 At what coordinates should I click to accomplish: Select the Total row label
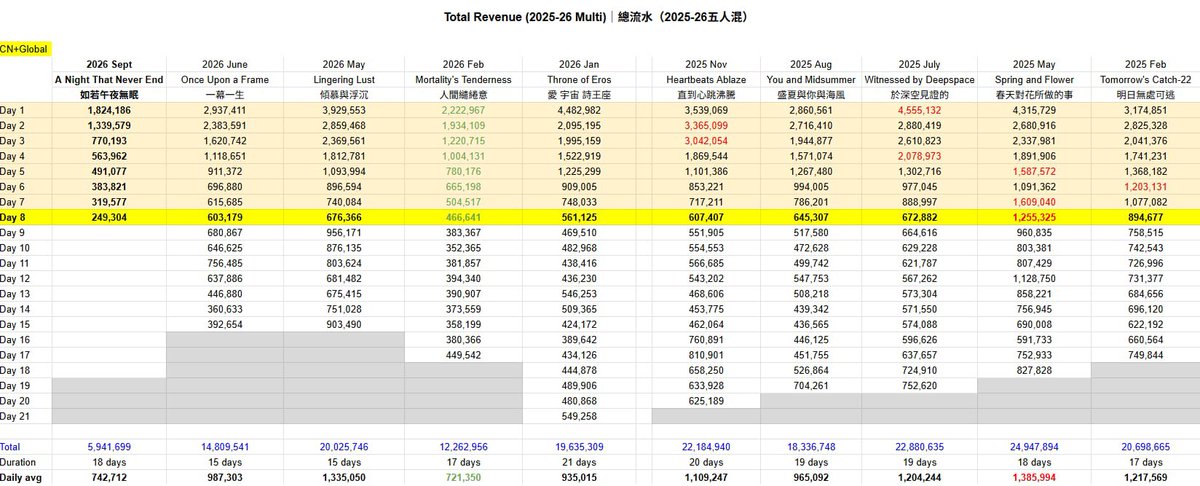10,446
